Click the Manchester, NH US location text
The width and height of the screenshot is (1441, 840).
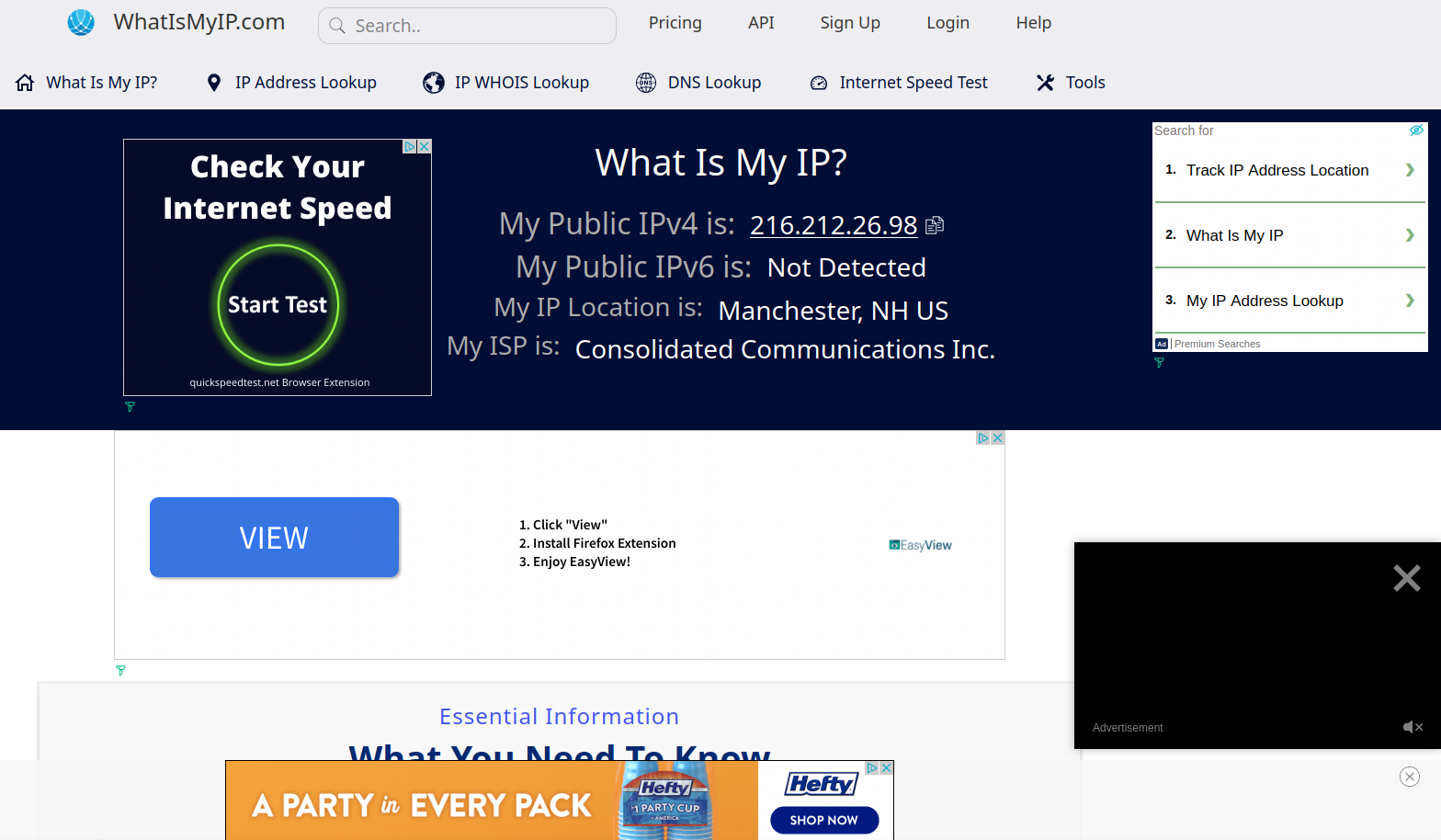[x=834, y=311]
